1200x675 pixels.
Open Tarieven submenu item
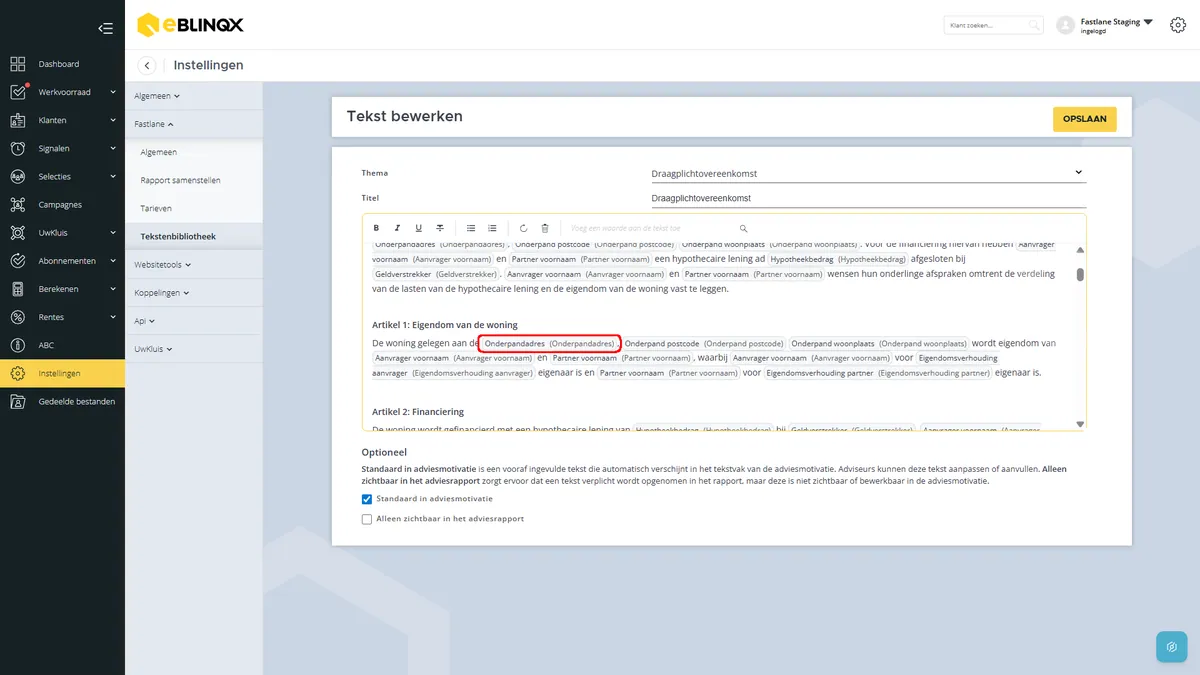coord(156,208)
